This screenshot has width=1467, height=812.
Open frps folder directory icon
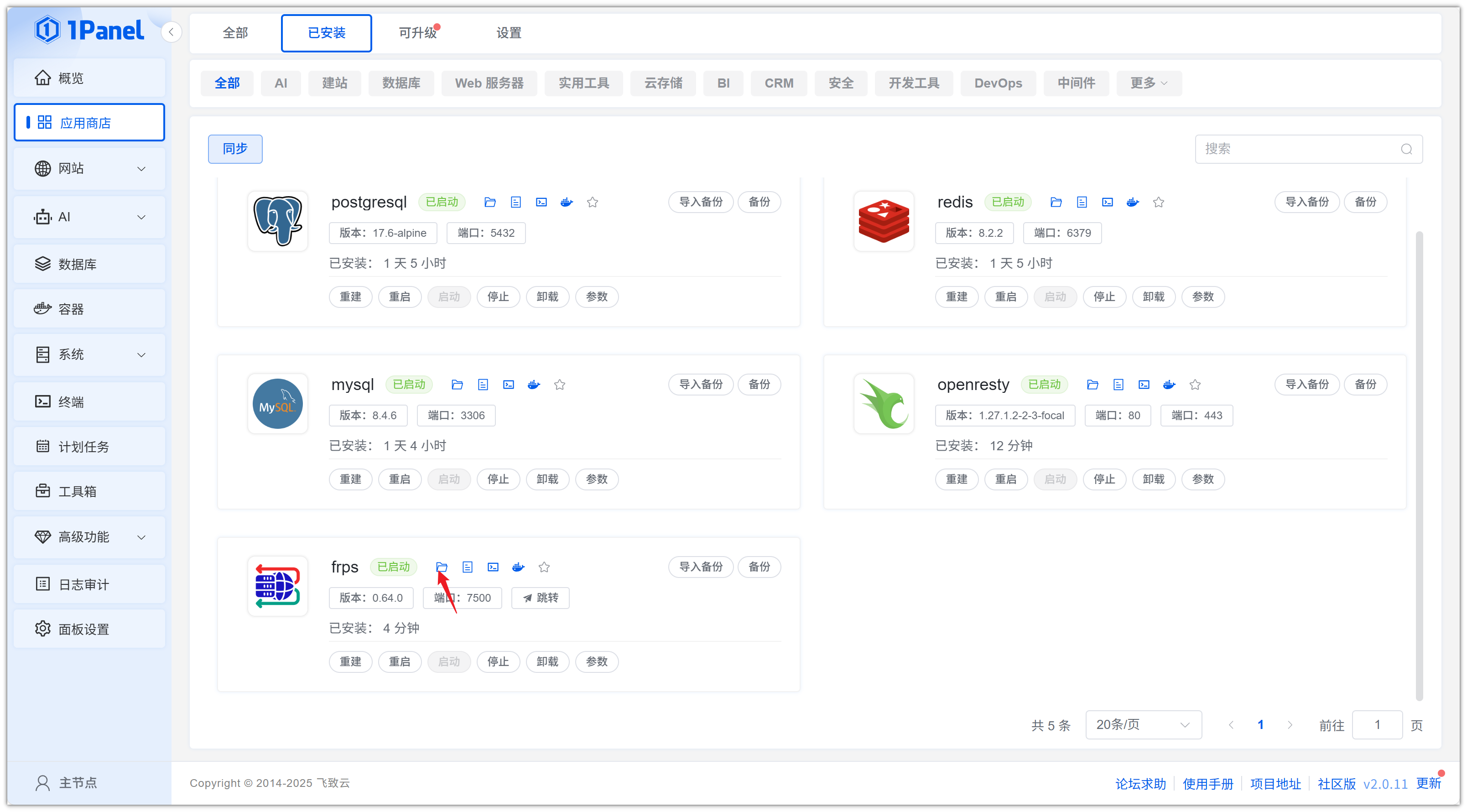click(x=442, y=567)
